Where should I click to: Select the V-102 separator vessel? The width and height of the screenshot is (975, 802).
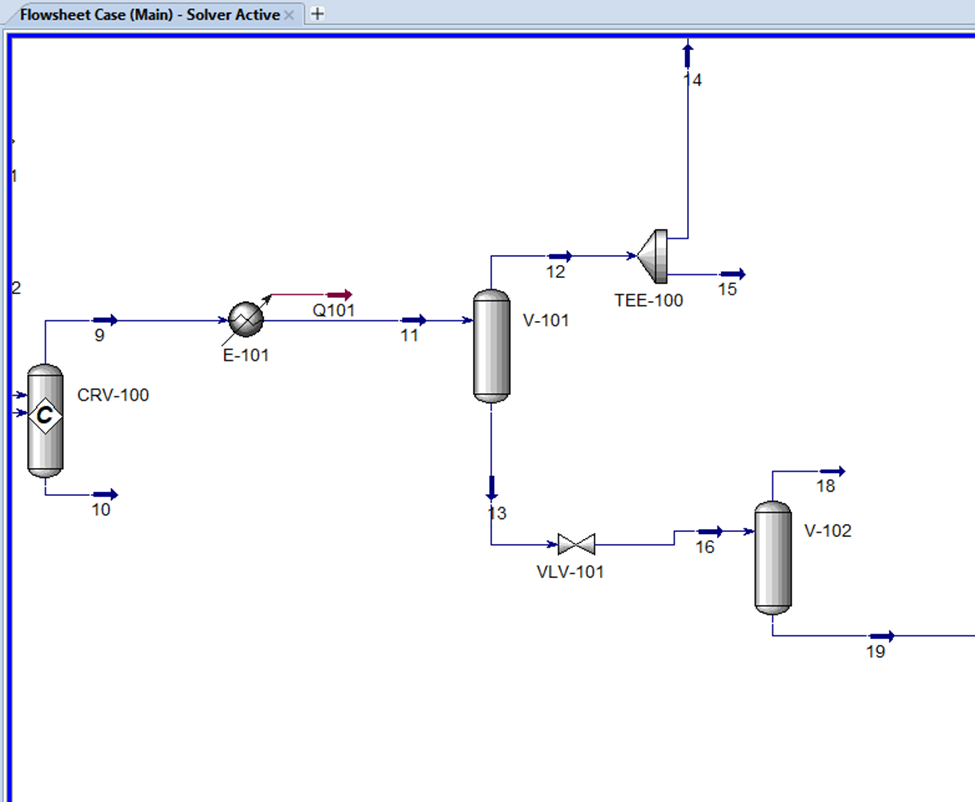tap(773, 558)
